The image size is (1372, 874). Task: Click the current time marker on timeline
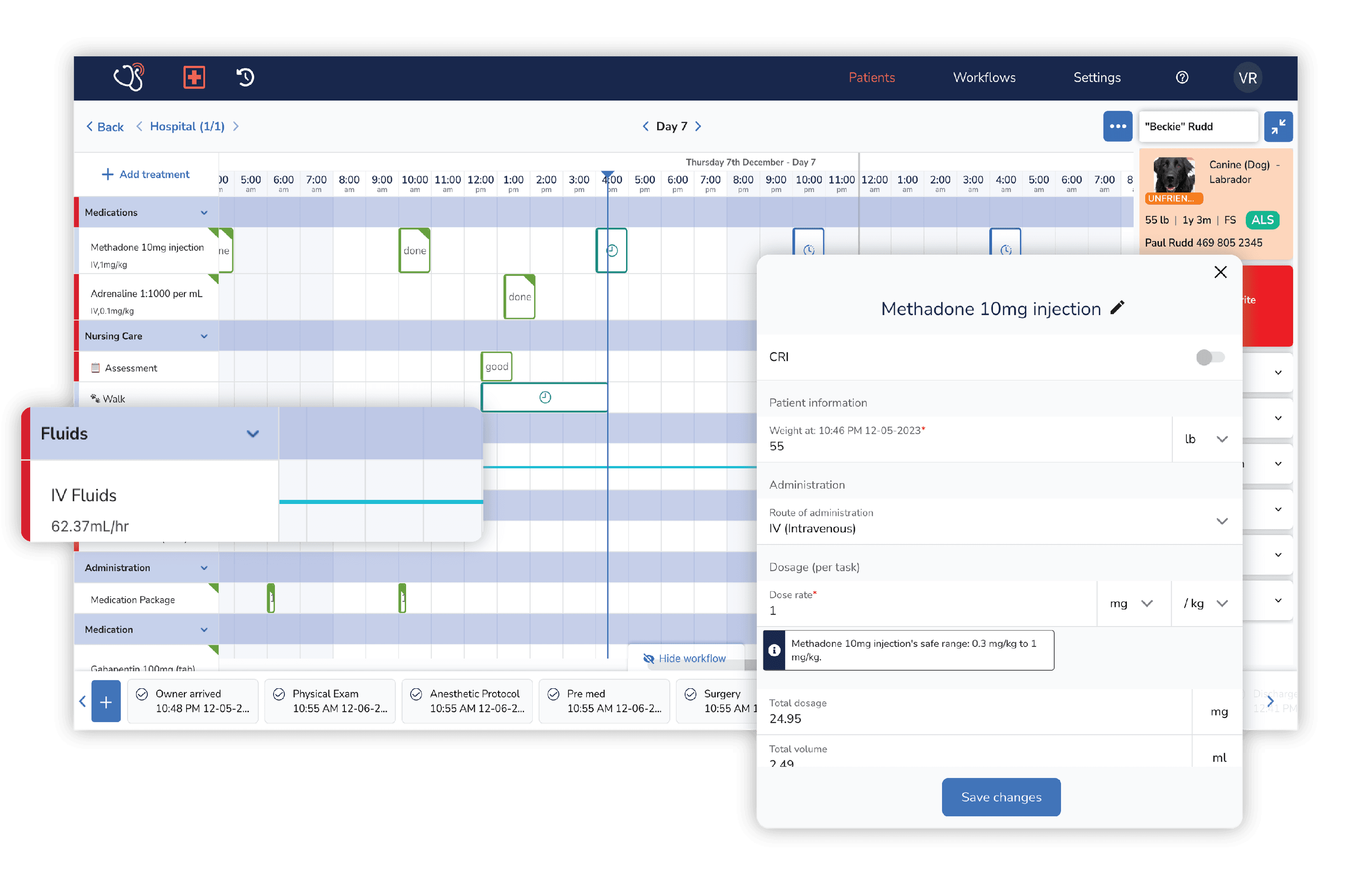[608, 175]
